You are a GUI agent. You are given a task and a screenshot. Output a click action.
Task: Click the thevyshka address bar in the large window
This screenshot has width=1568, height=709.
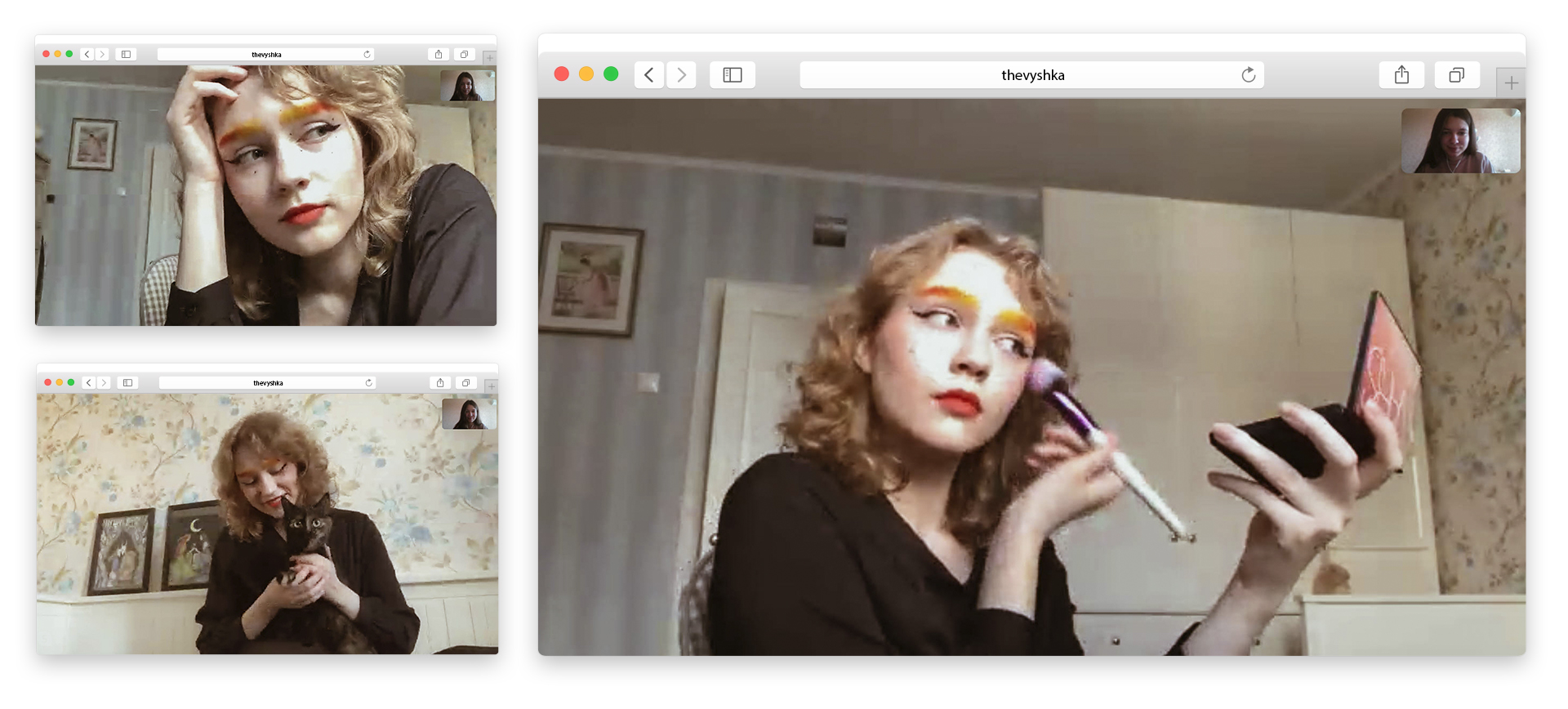(1031, 75)
